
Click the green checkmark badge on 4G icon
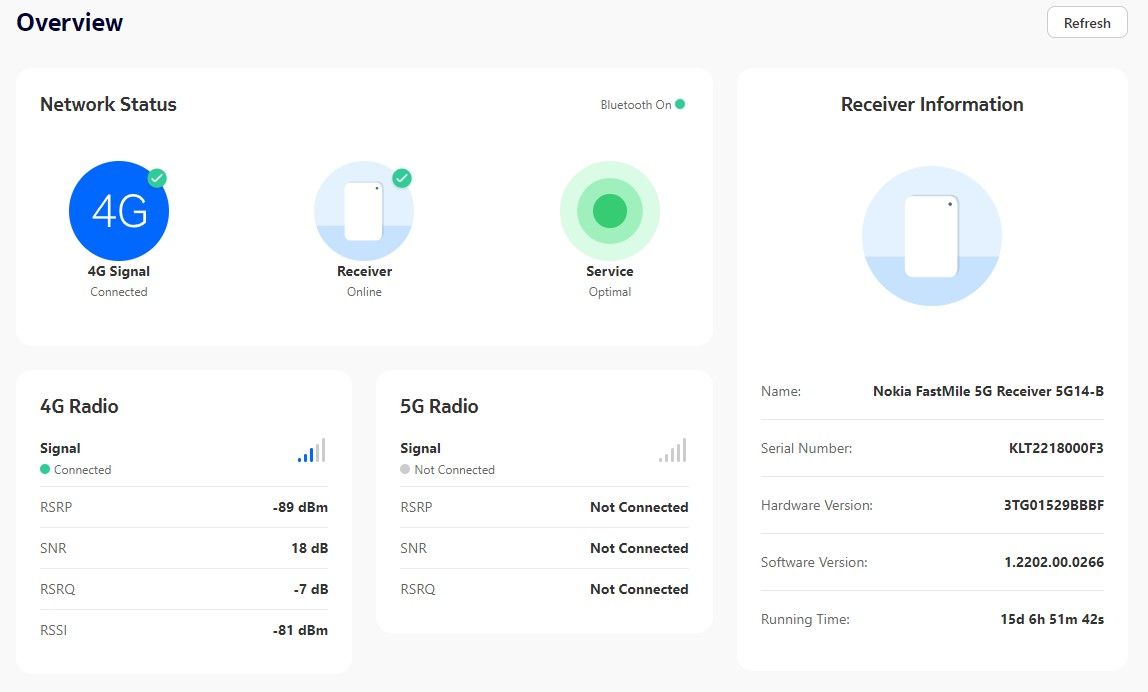157,178
